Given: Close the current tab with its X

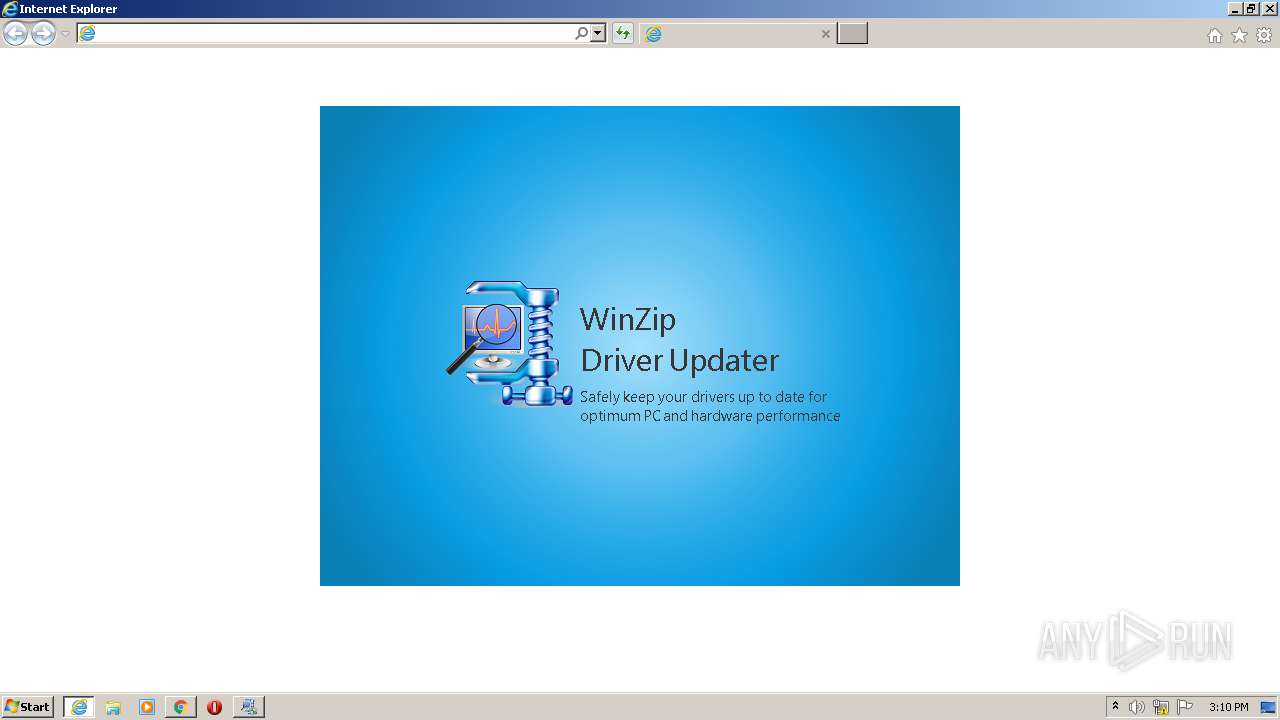Looking at the screenshot, I should point(826,34).
